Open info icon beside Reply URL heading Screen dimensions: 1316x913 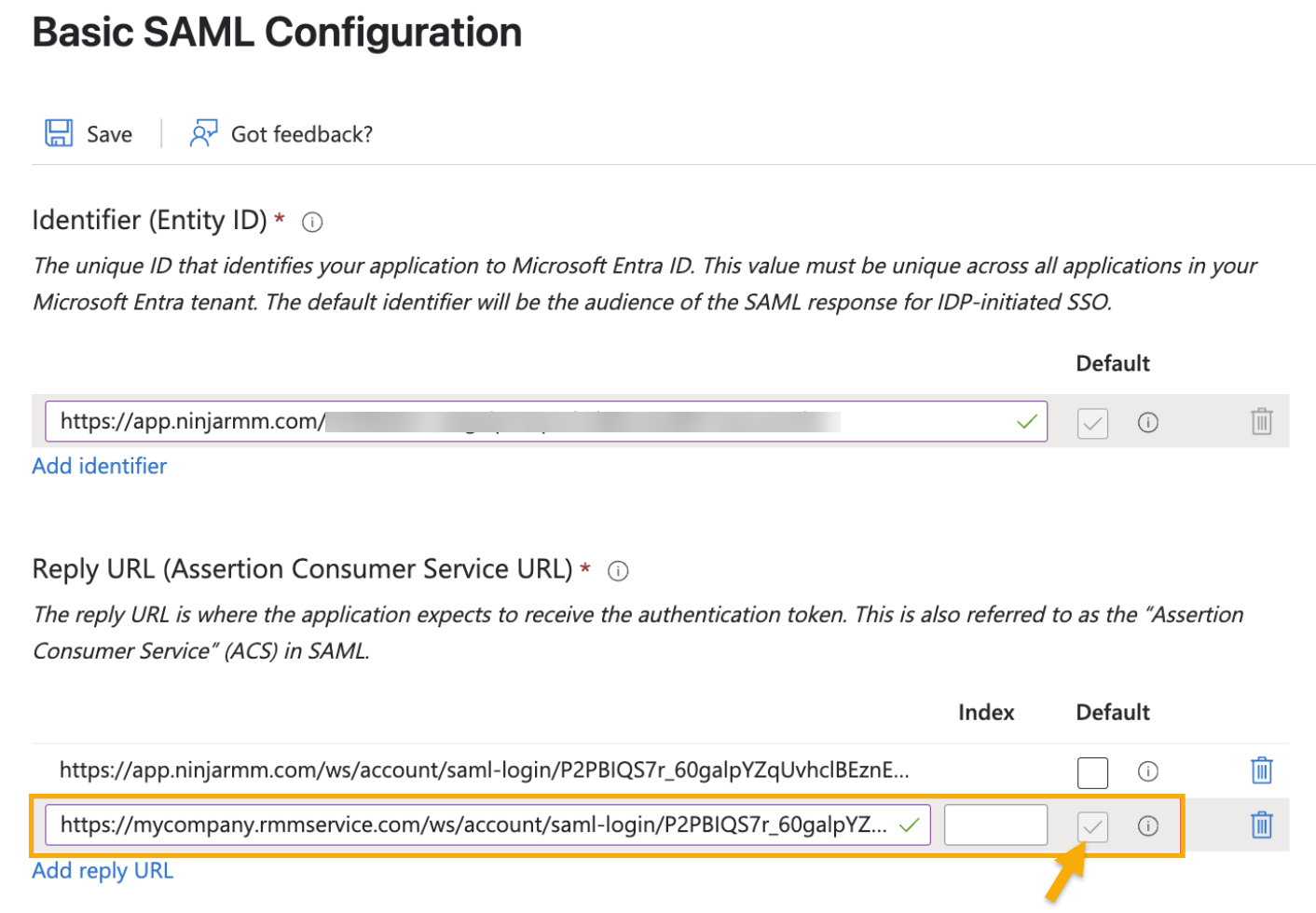pos(618,570)
